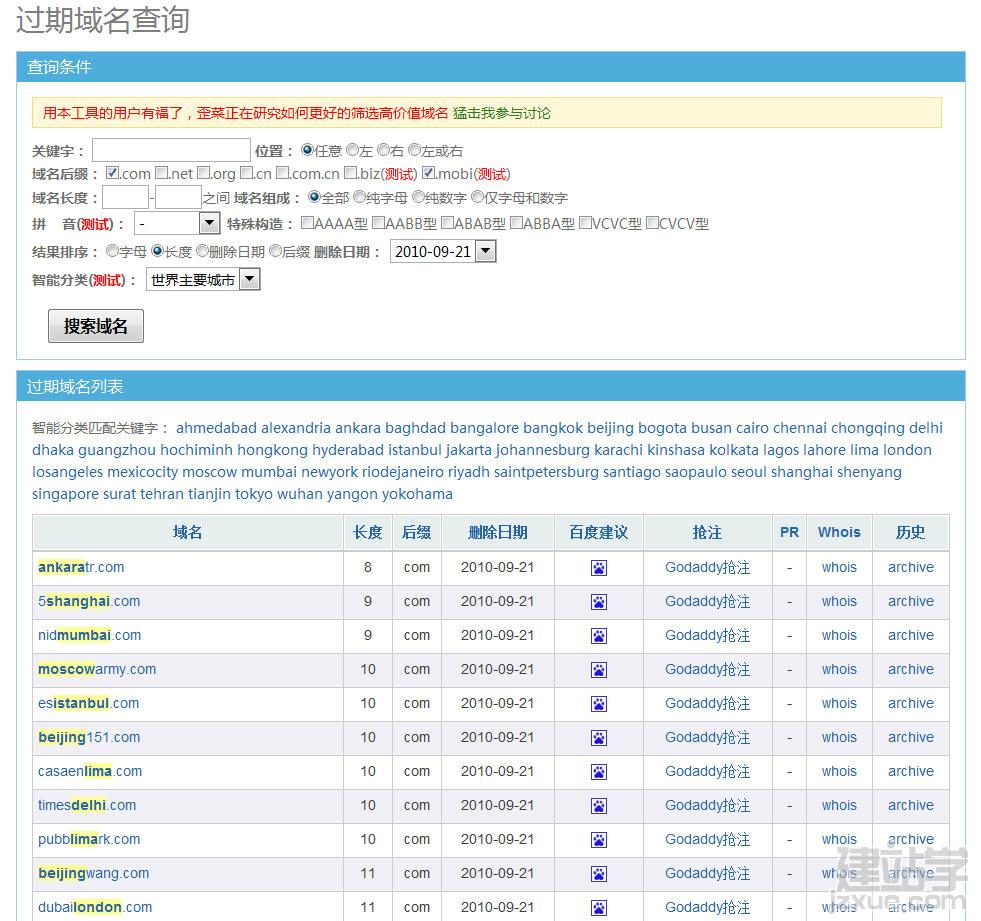This screenshot has width=981, height=921.
Task: Open Baidu suggestion icon for beijingwang.com
Action: 599,874
